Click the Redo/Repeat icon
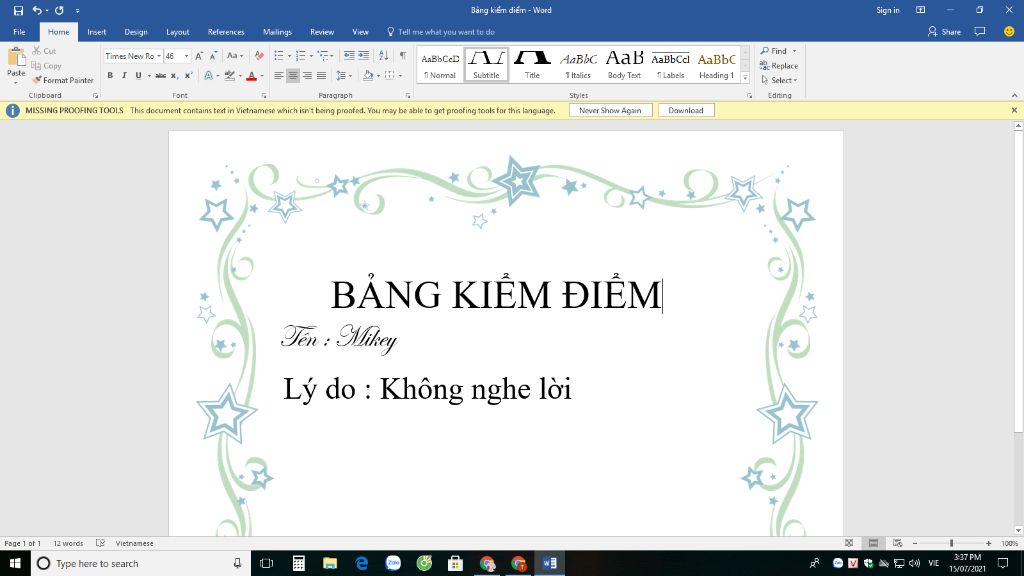The width and height of the screenshot is (1024, 576). point(59,10)
